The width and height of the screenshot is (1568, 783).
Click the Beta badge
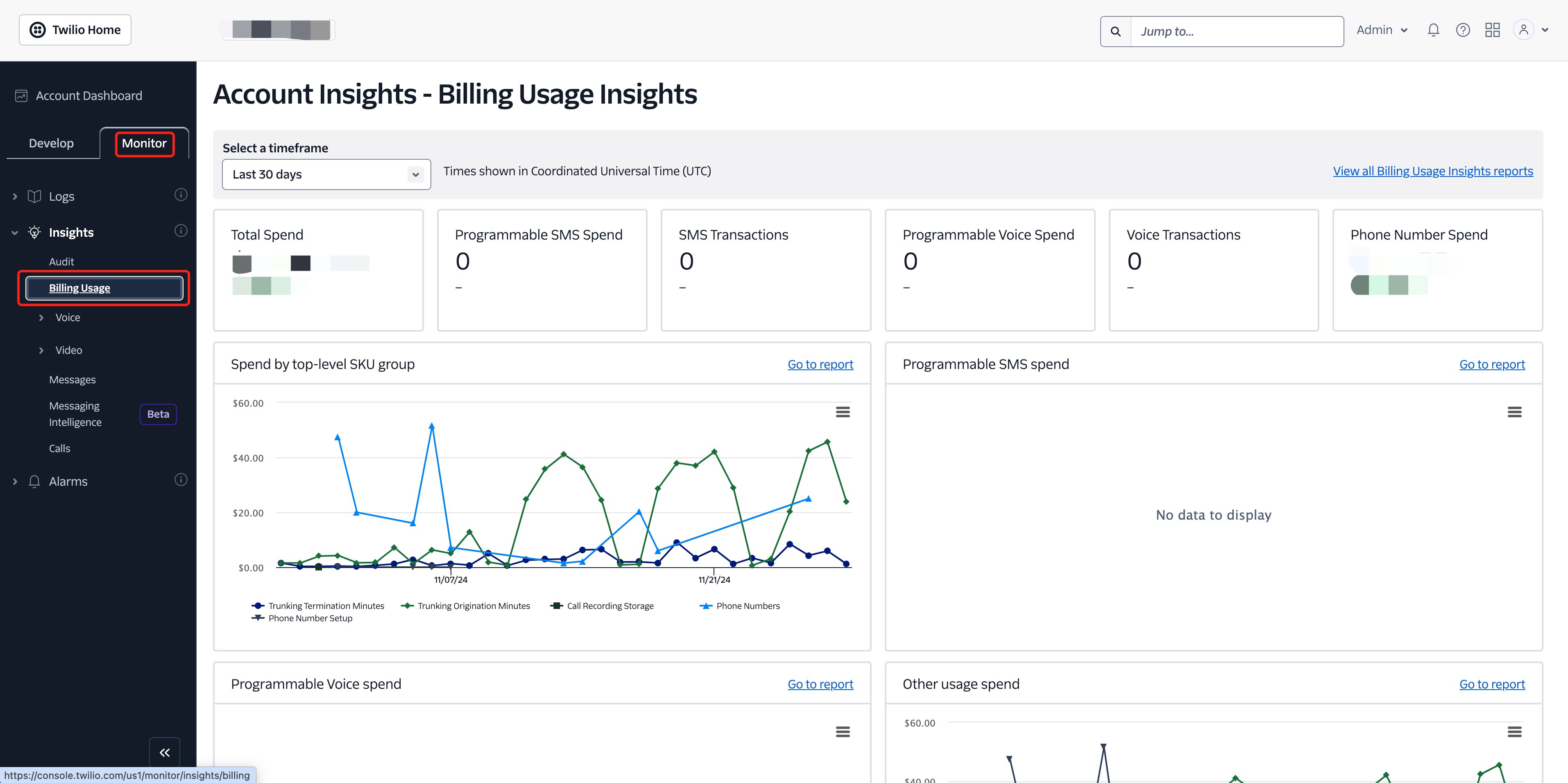(x=158, y=414)
